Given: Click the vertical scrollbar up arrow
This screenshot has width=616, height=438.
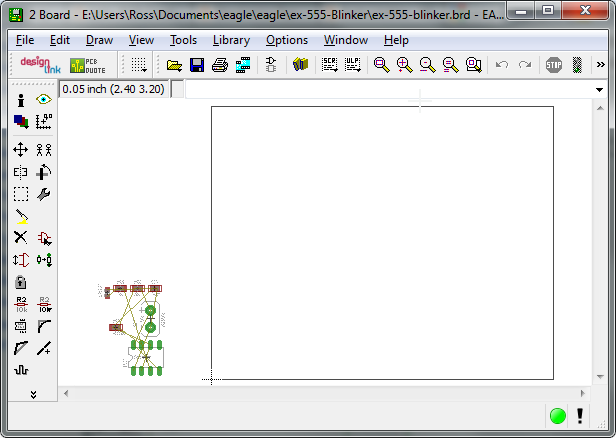Looking at the screenshot, I should [x=600, y=108].
